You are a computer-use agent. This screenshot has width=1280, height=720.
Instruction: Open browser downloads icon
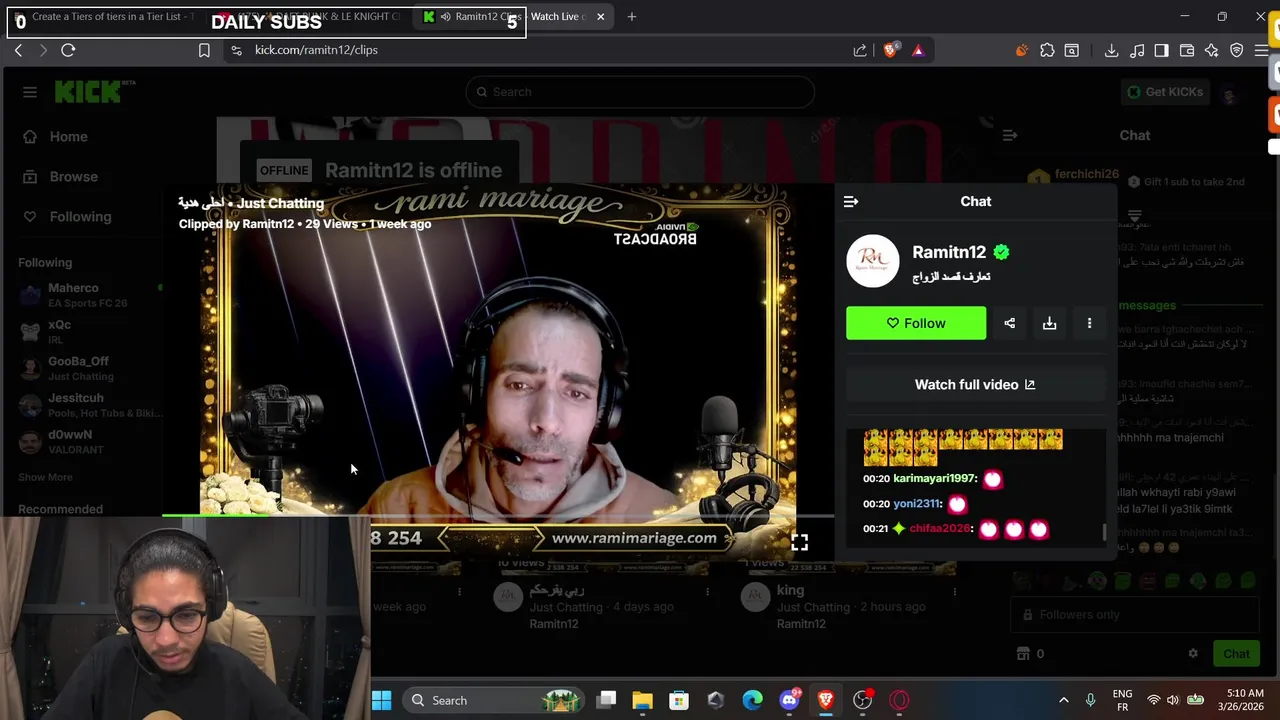click(x=1111, y=50)
